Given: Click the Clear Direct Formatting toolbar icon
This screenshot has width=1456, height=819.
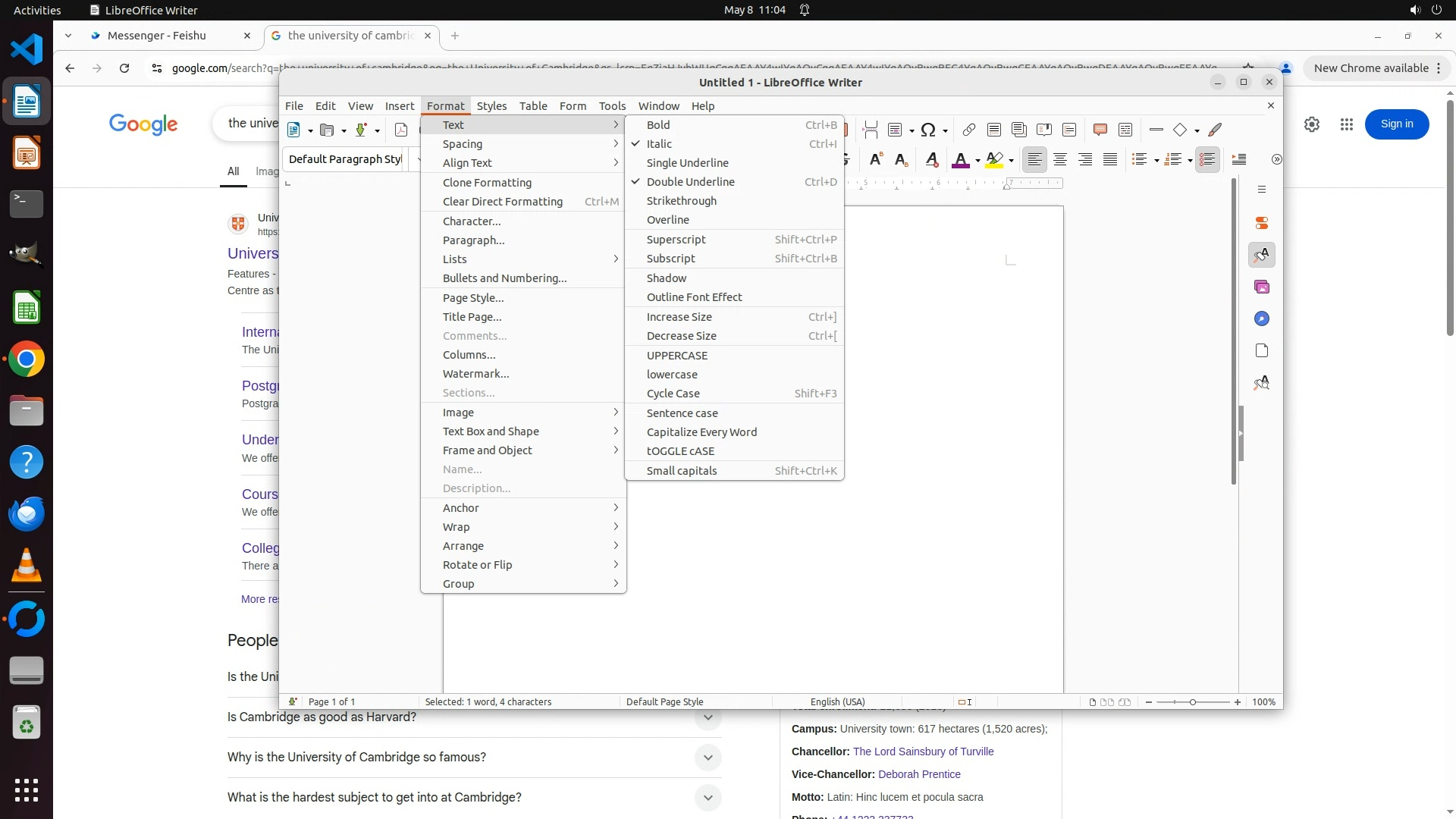Looking at the screenshot, I should coord(932,159).
